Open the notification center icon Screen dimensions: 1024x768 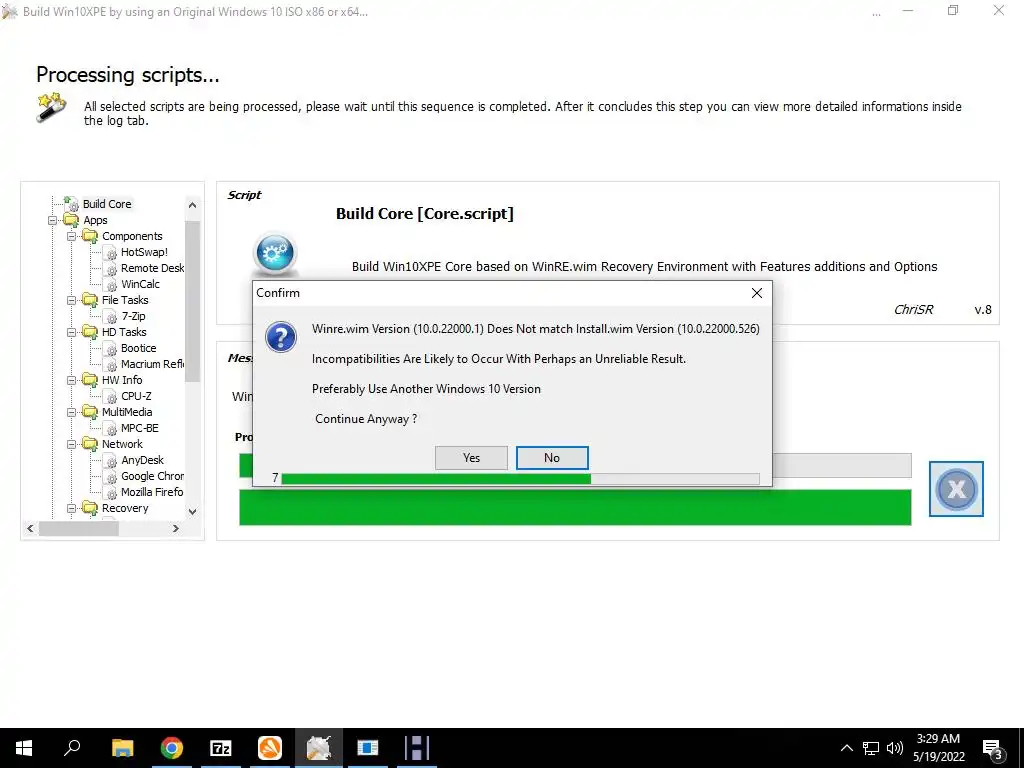point(993,750)
